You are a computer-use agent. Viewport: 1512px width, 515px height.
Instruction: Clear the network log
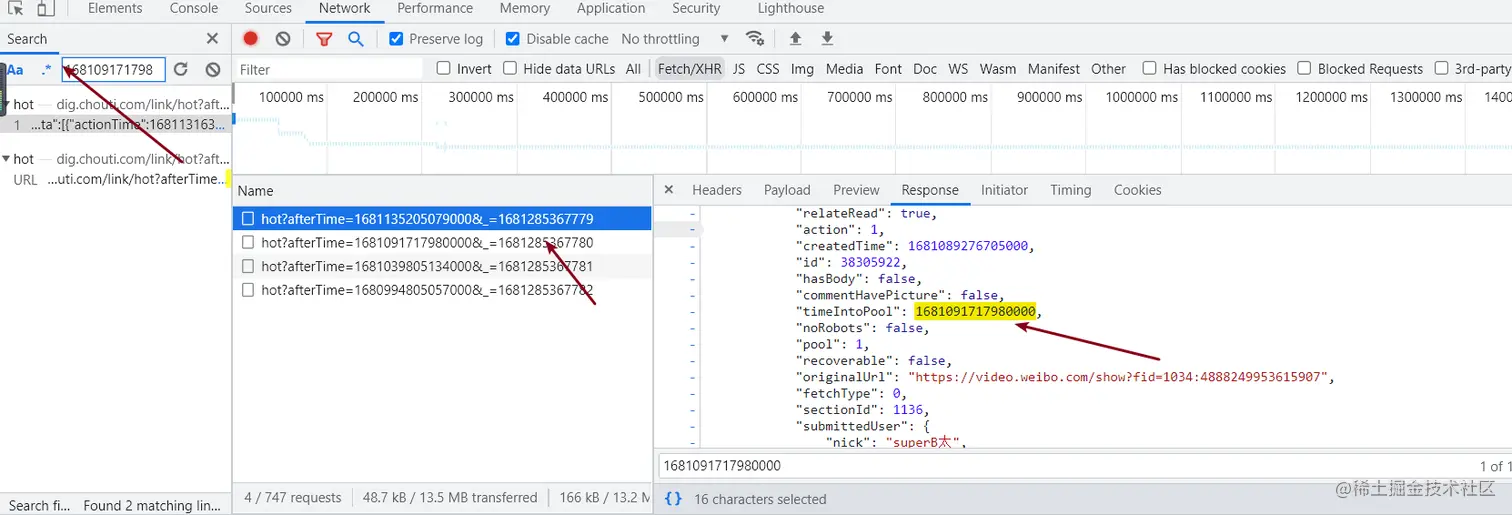coord(283,38)
